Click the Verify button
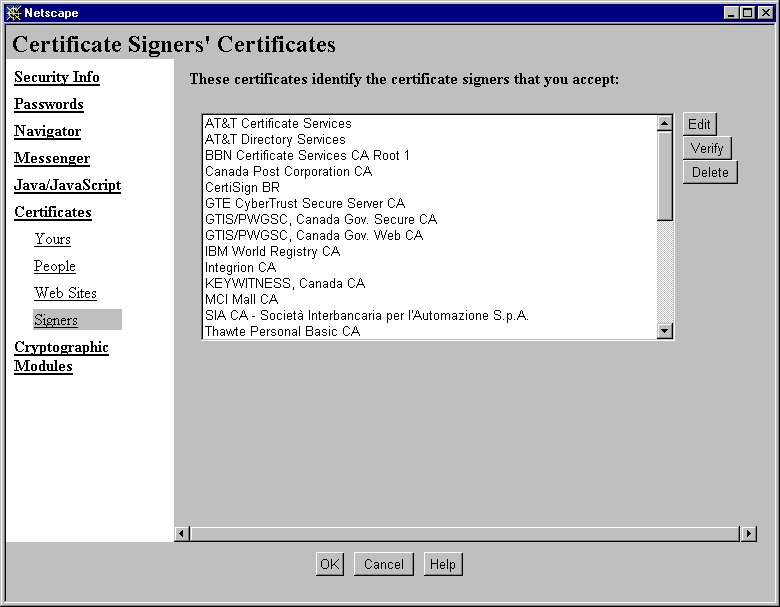The width and height of the screenshot is (780, 607). pos(707,148)
